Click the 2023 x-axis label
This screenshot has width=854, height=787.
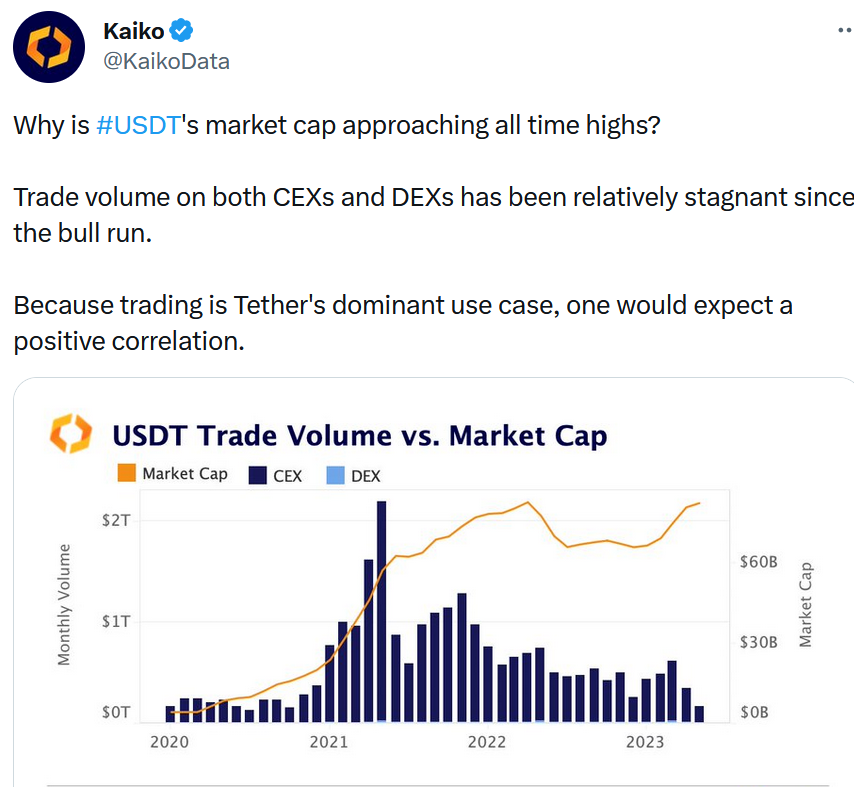pyautogui.click(x=645, y=741)
